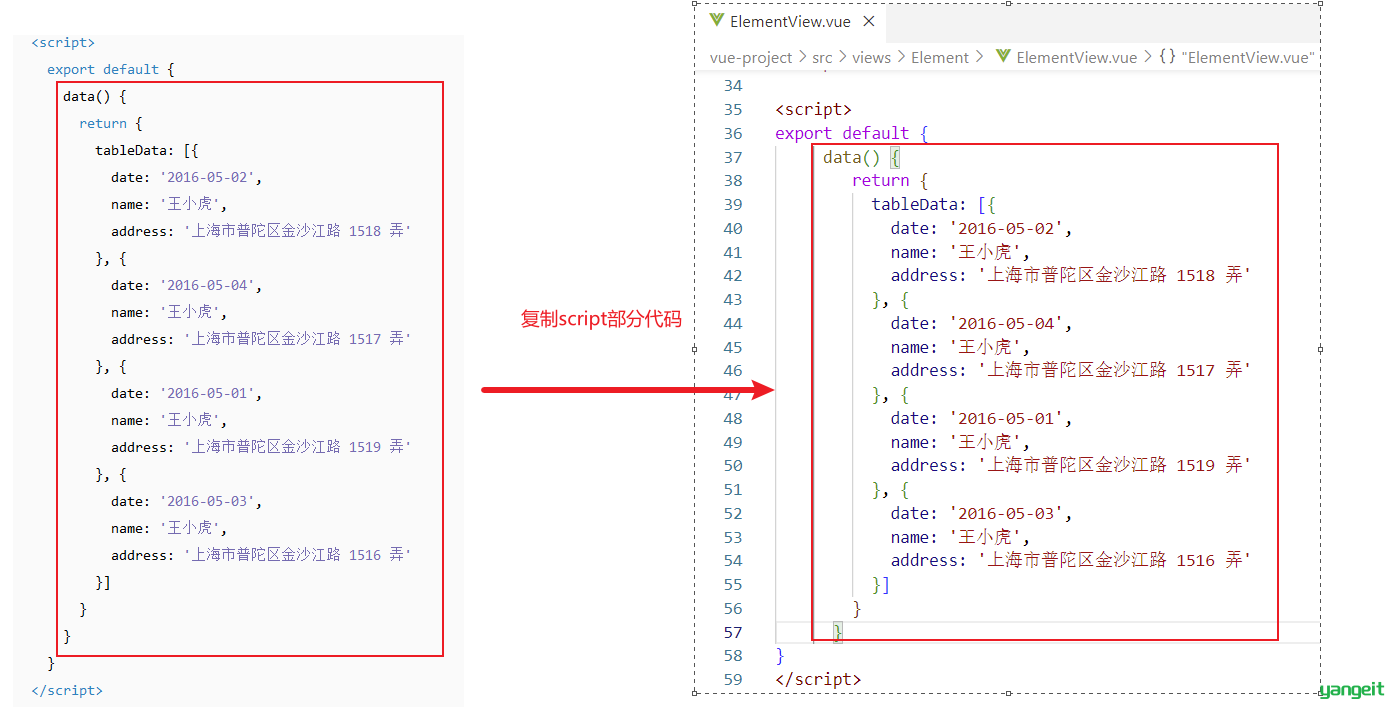Click the closing </script> tag in the docs sample
The image size is (1395, 709).
[x=67, y=691]
